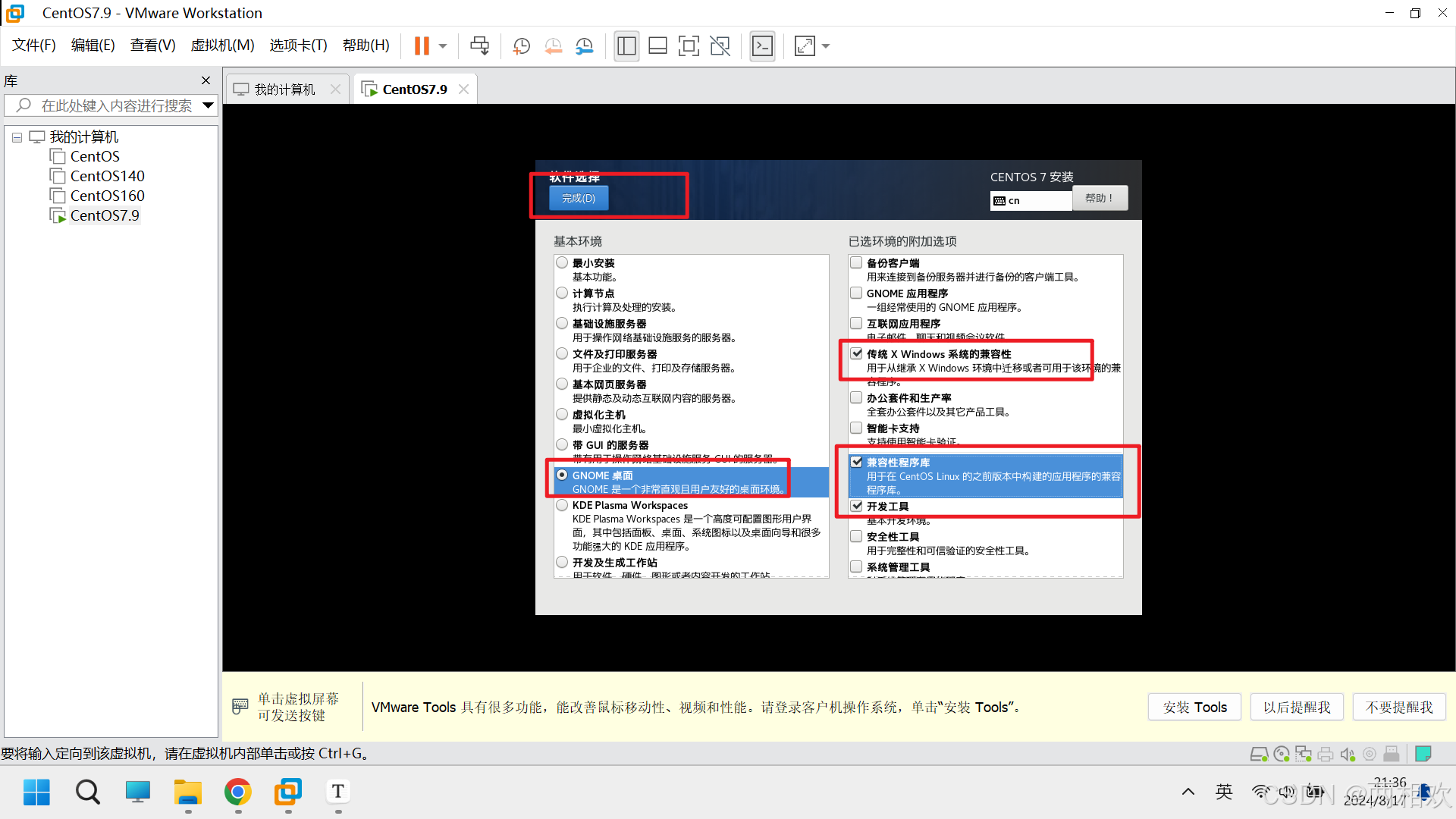Image resolution: width=1456 pixels, height=819 pixels.
Task: Revert to snapshot via toolbar icon
Action: click(554, 46)
